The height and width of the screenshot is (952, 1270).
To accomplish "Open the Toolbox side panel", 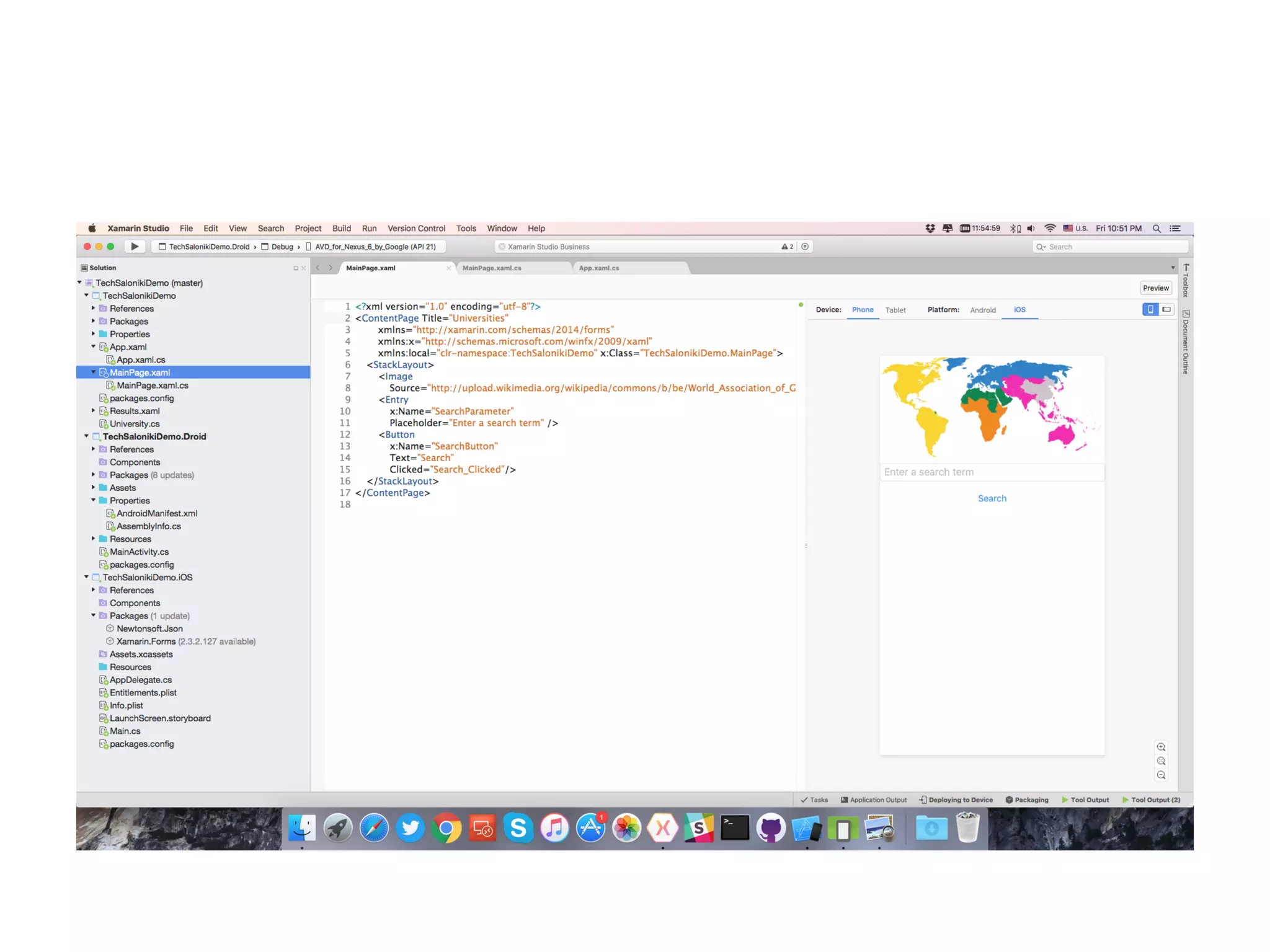I will pyautogui.click(x=1186, y=281).
